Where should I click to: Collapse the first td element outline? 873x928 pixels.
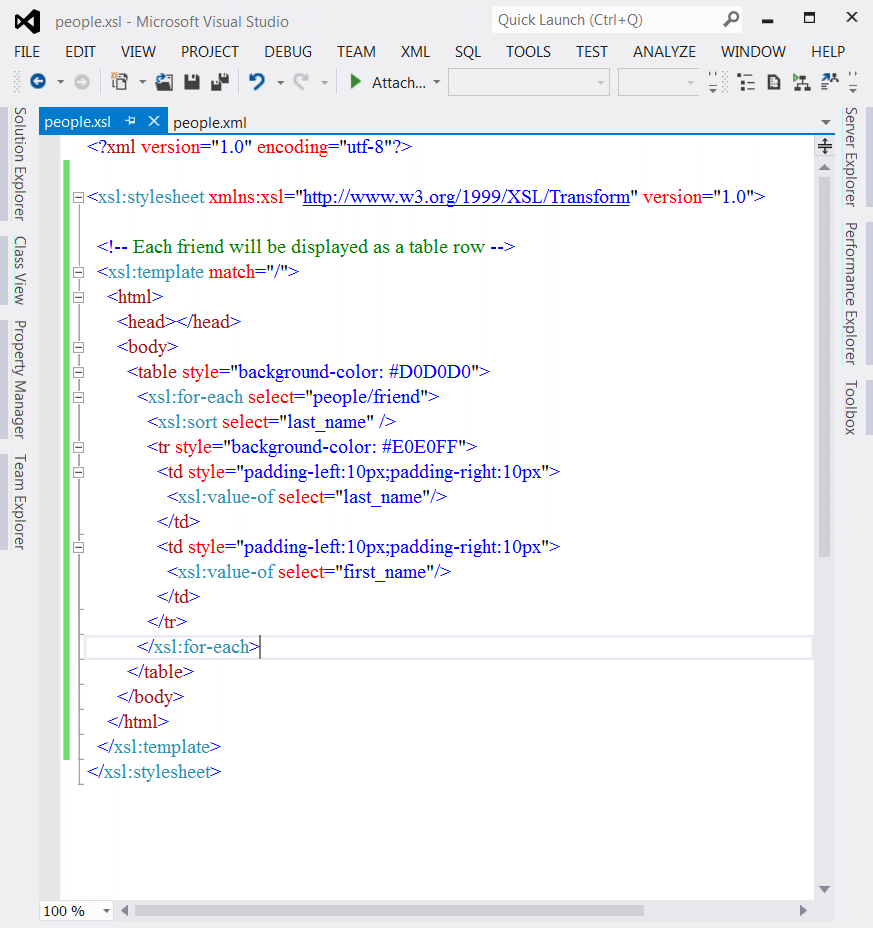(x=78, y=472)
